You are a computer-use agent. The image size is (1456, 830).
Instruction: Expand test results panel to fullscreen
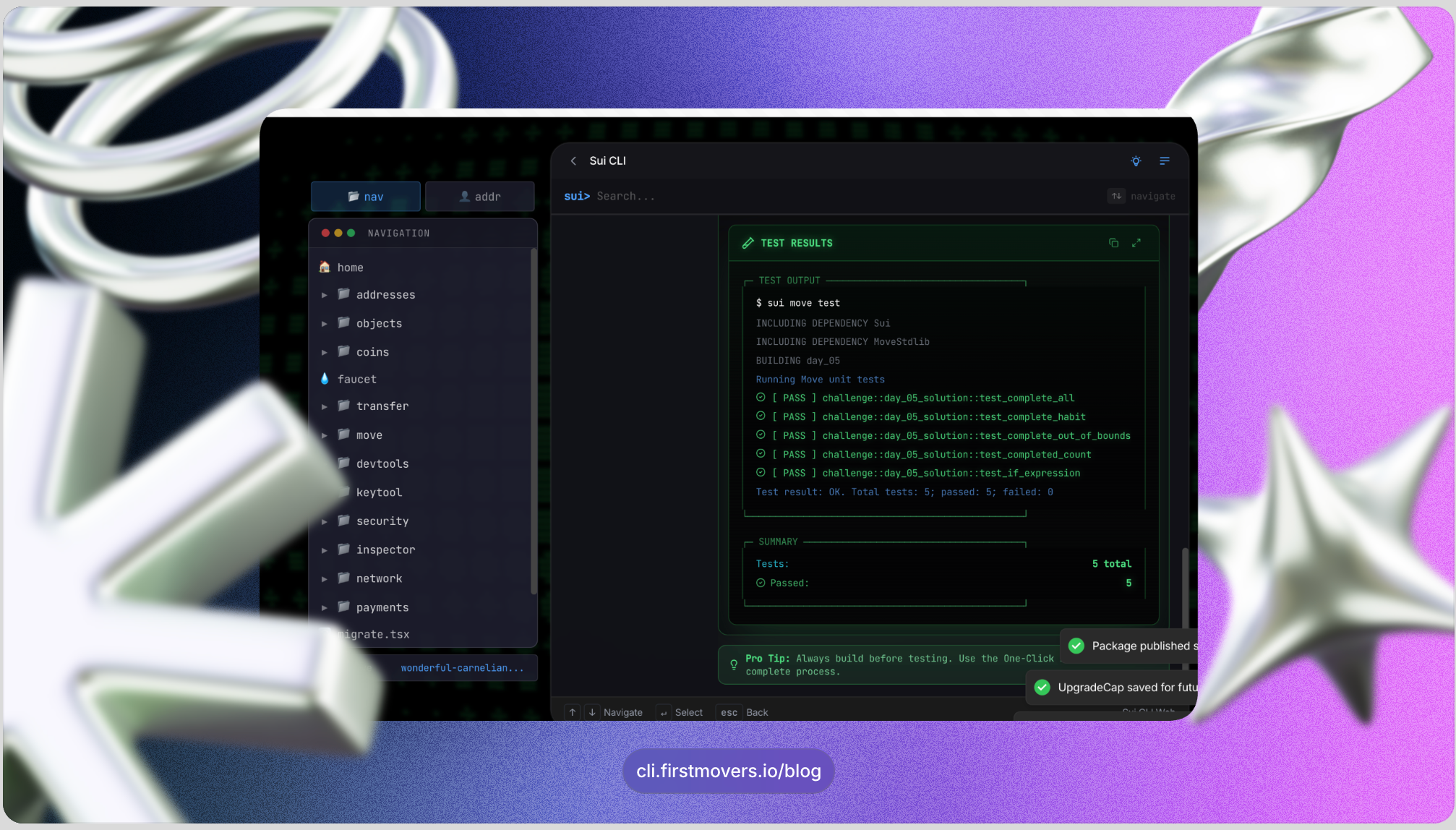[x=1136, y=243]
